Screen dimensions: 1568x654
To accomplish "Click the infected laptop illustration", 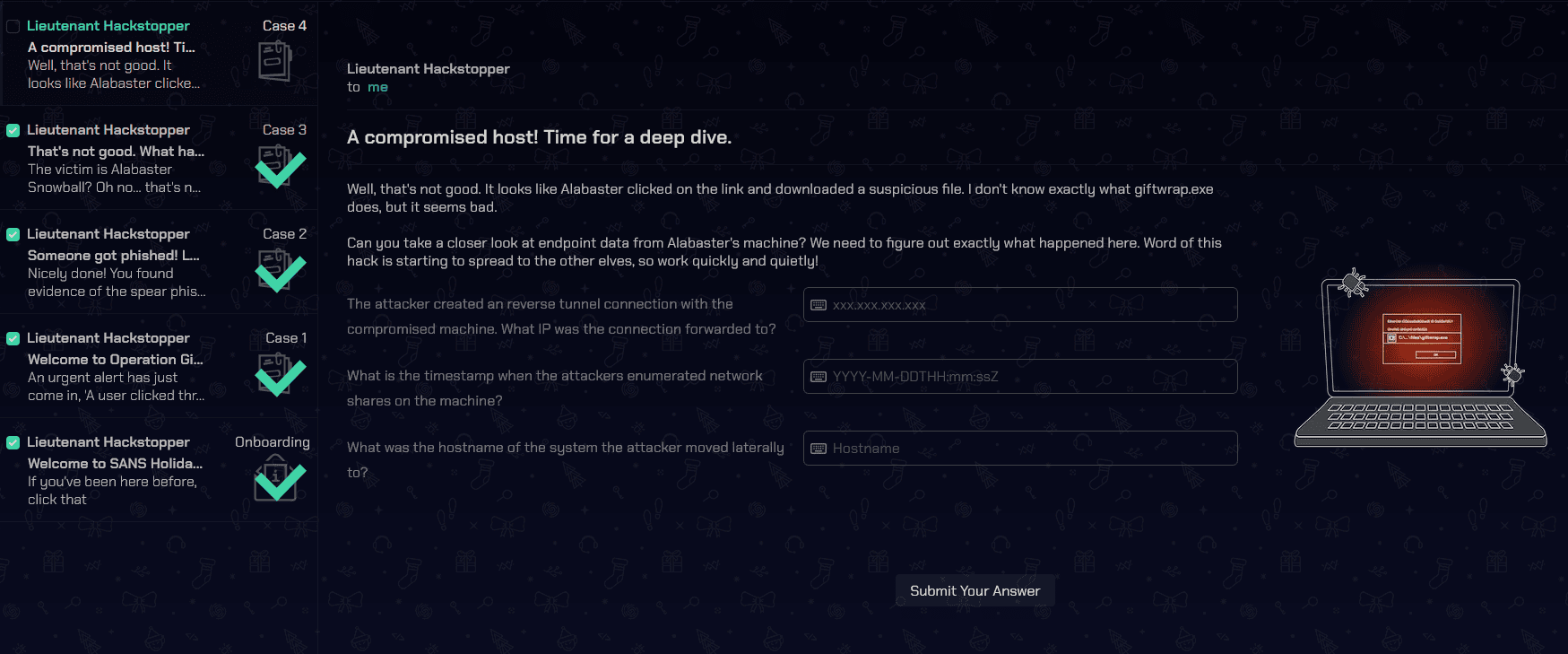I will tap(1421, 359).
